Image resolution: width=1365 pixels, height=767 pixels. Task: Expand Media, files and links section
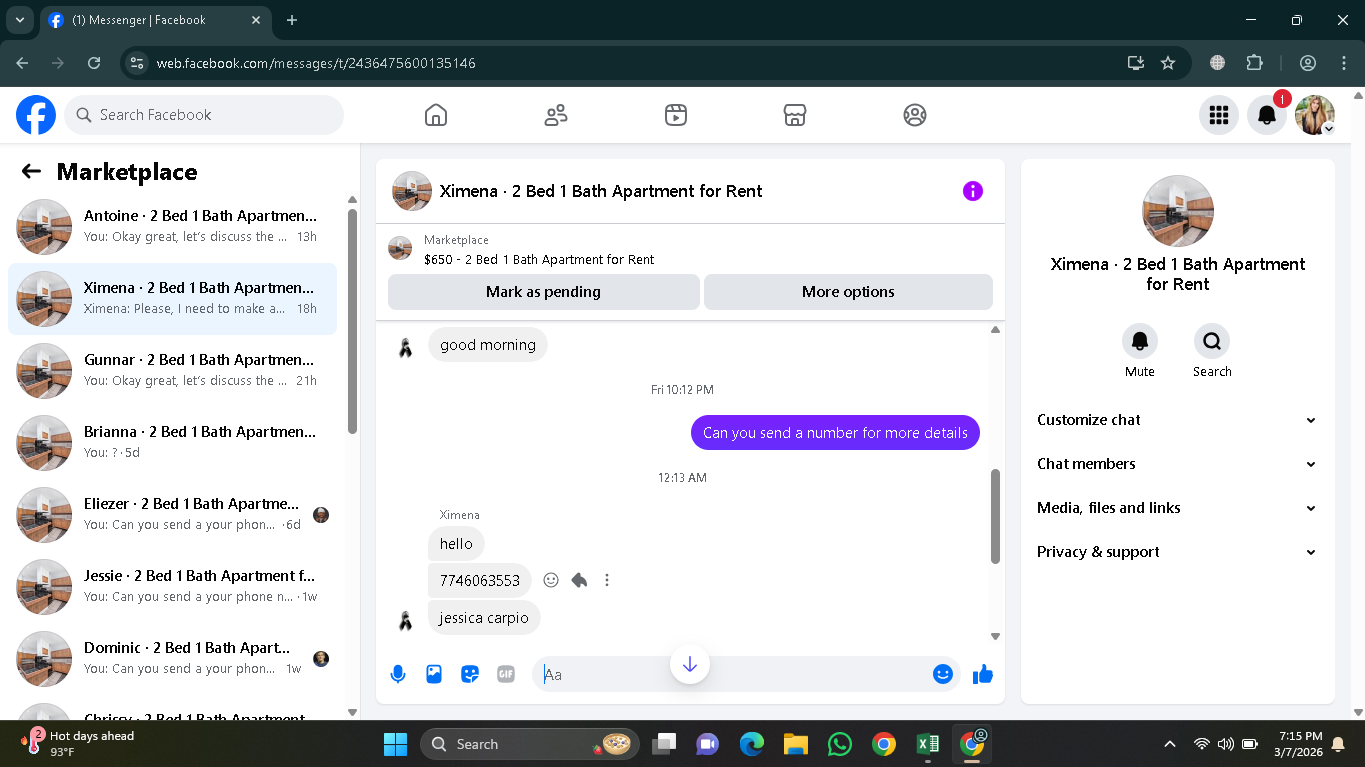tap(1177, 508)
